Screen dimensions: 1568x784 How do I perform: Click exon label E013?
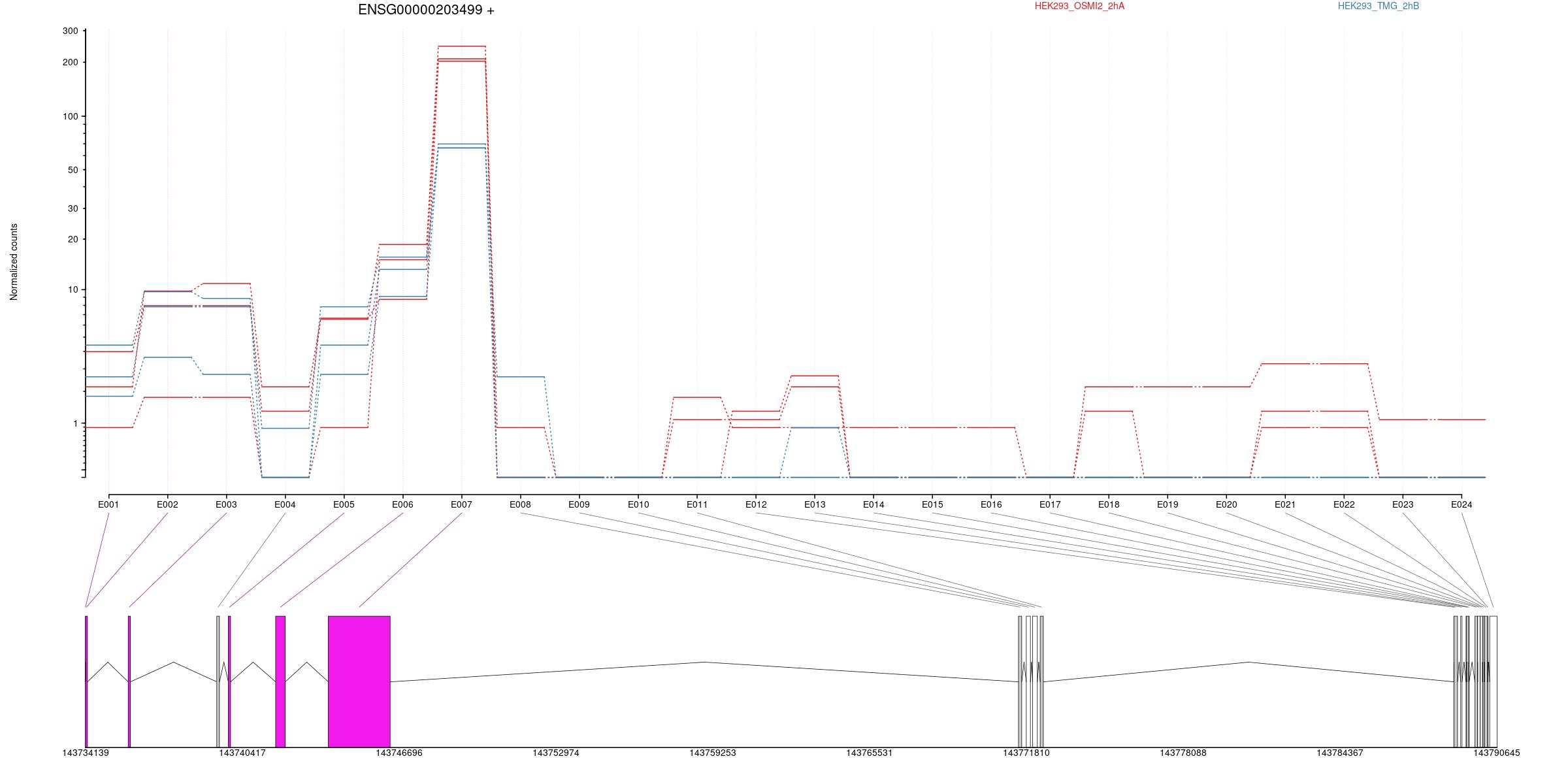click(815, 504)
